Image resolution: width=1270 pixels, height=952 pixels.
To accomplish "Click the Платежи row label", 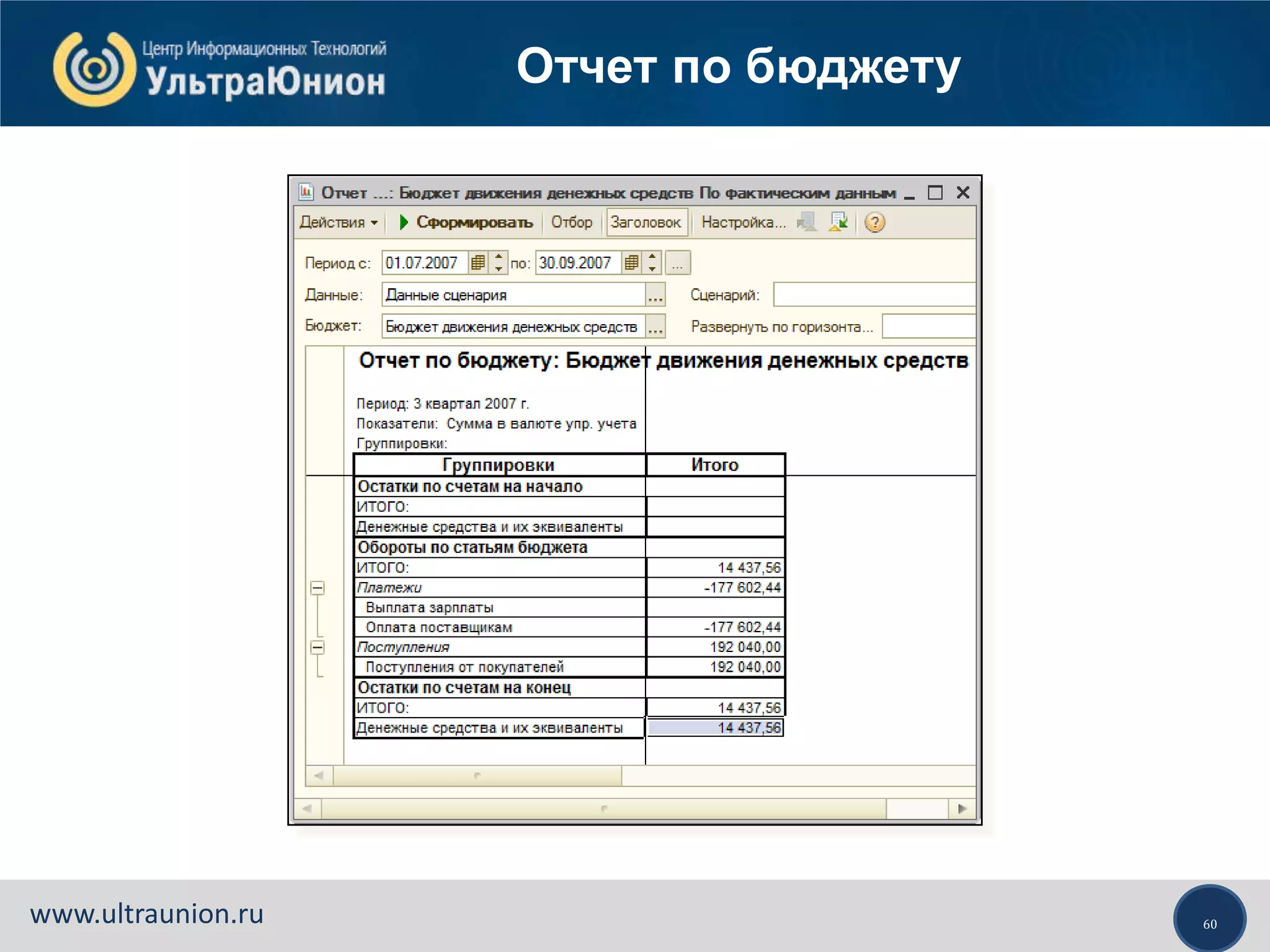I will [x=389, y=588].
